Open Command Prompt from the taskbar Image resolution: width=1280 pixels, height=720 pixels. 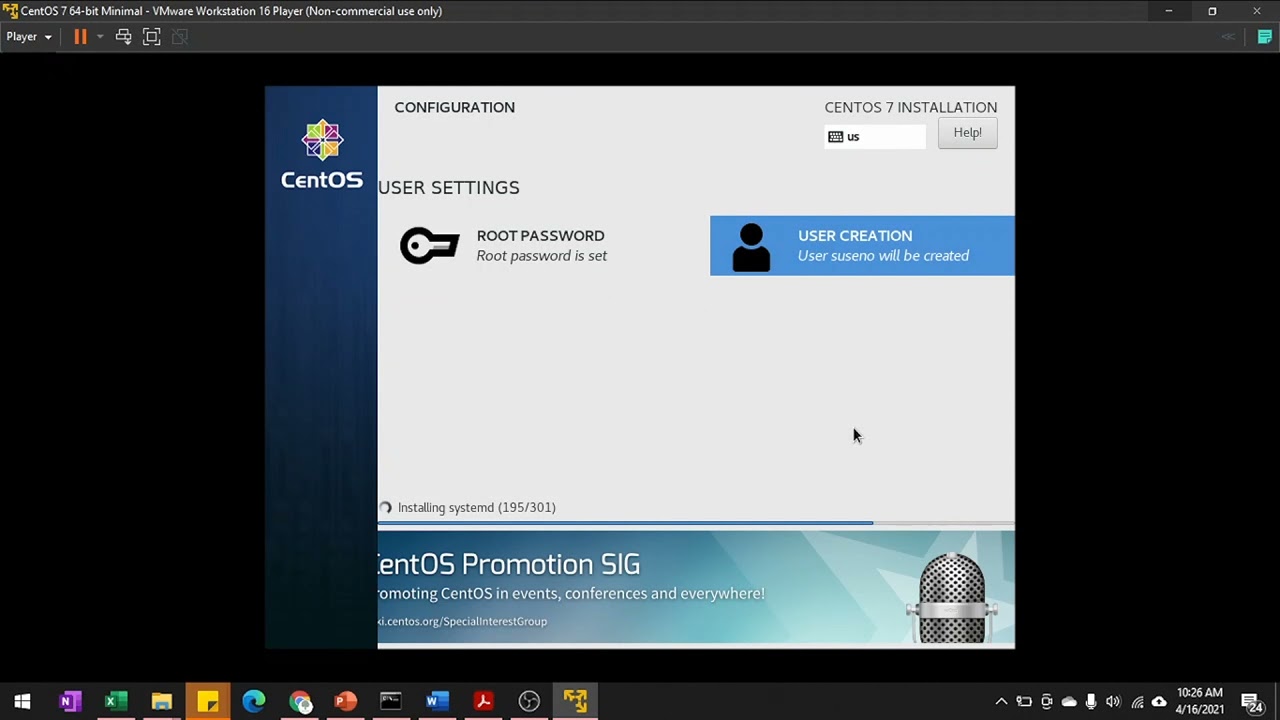(391, 701)
